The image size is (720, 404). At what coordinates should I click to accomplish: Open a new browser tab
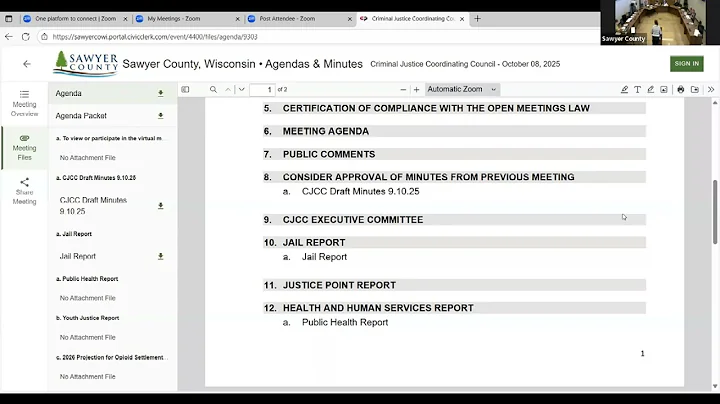478,19
